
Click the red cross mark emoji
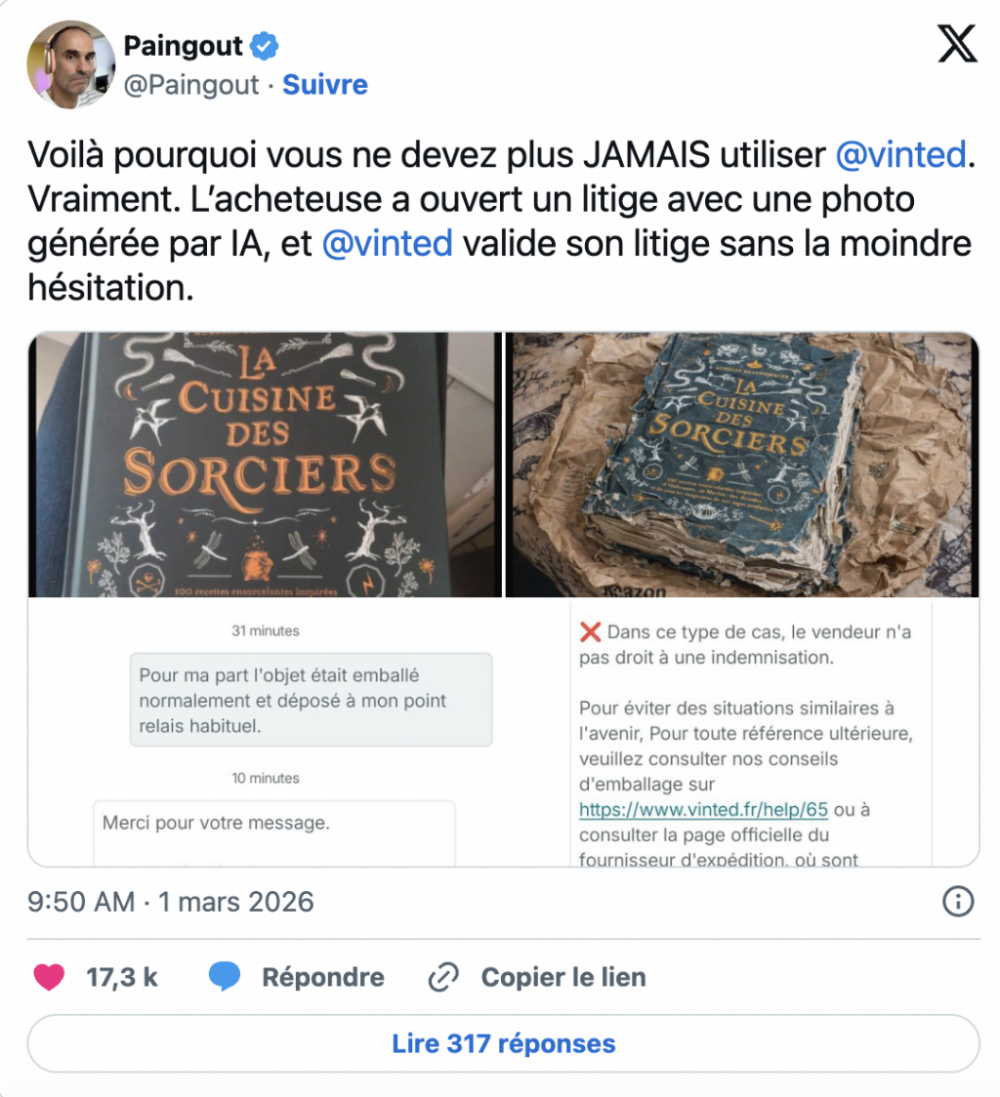pyautogui.click(x=590, y=632)
